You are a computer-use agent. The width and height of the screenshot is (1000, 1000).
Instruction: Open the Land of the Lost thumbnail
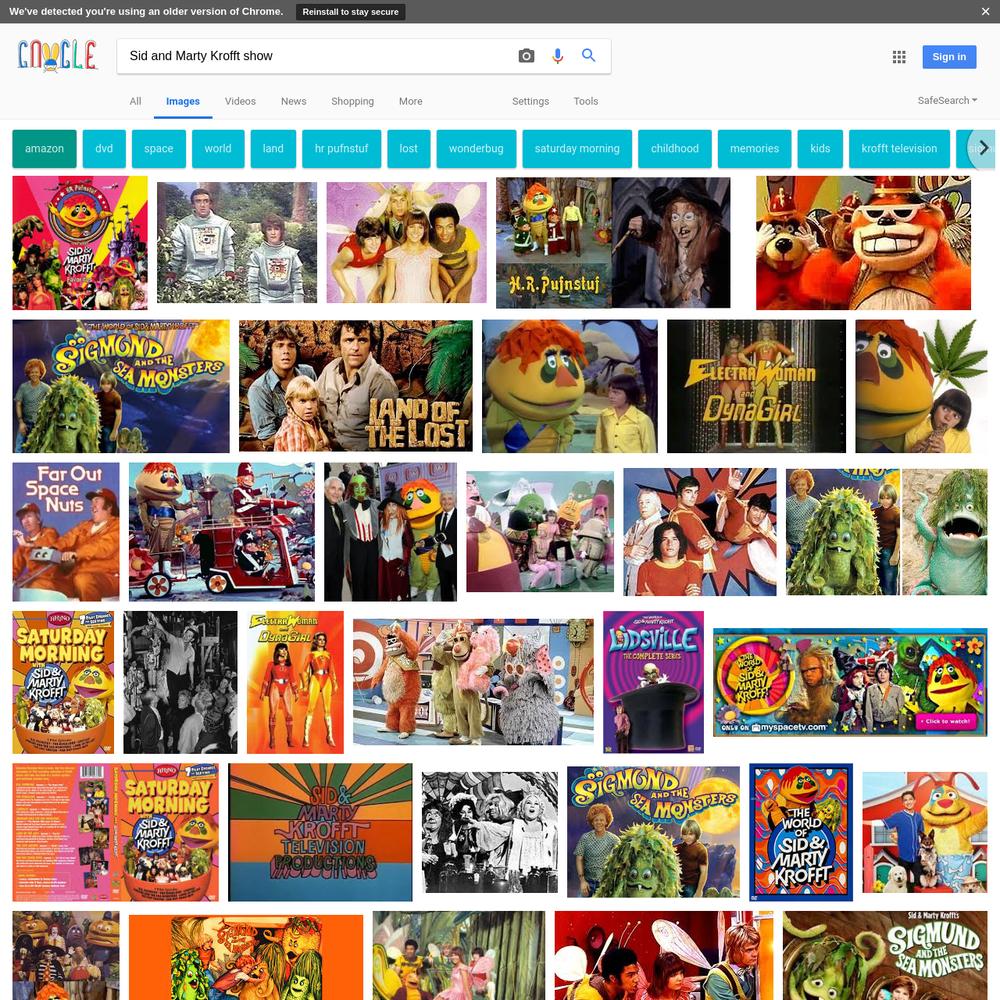[356, 386]
